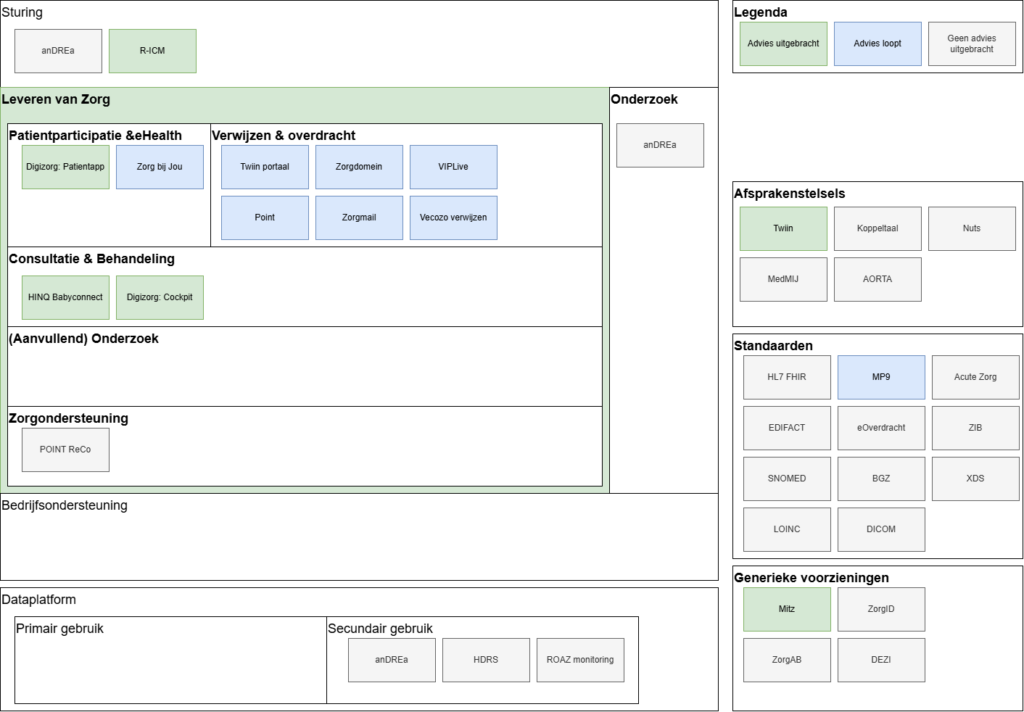1024x712 pixels.
Task: Click the LOINC box
Action: [x=787, y=529]
